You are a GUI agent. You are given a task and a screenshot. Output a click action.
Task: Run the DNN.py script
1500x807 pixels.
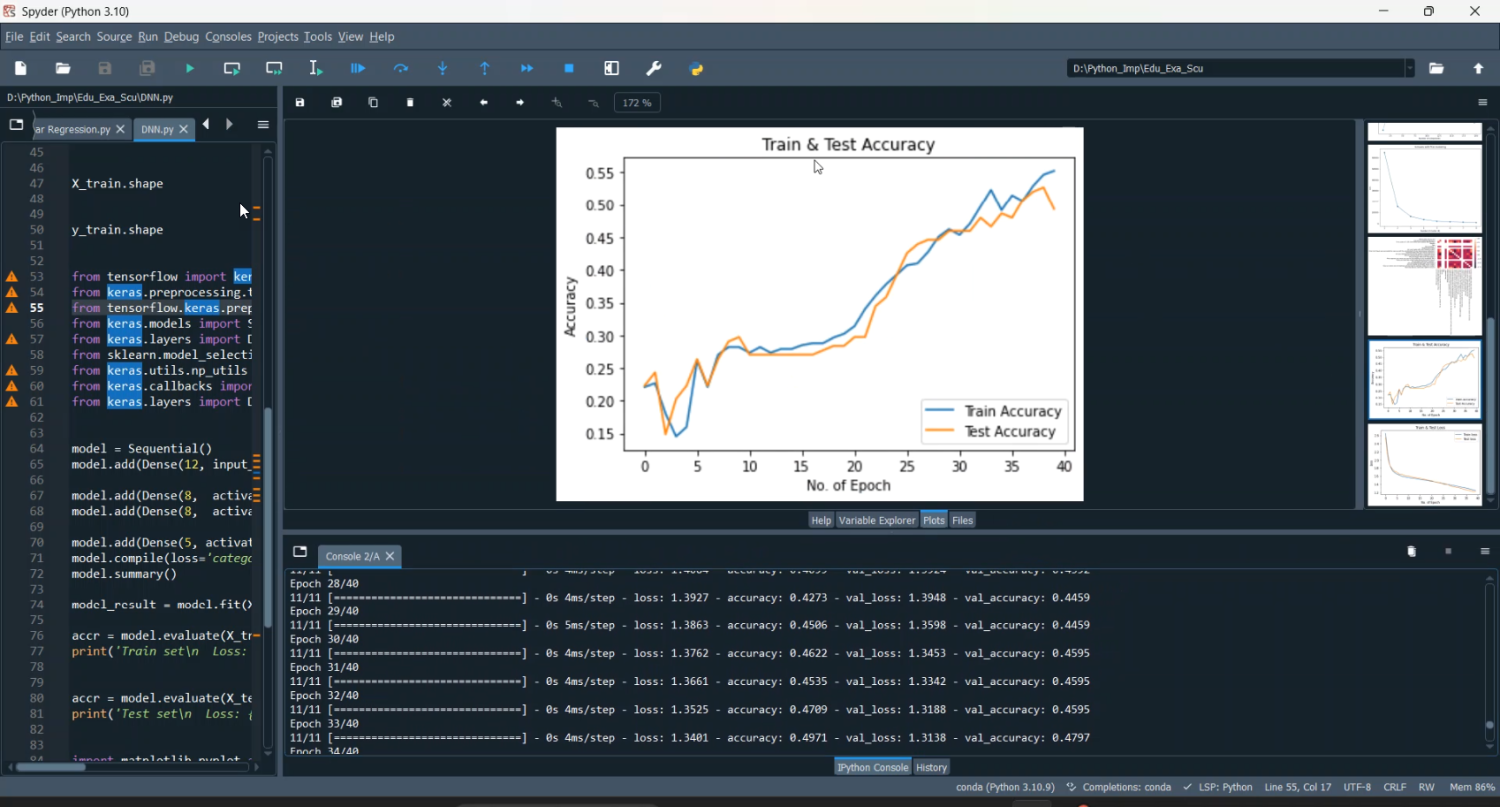(x=189, y=68)
